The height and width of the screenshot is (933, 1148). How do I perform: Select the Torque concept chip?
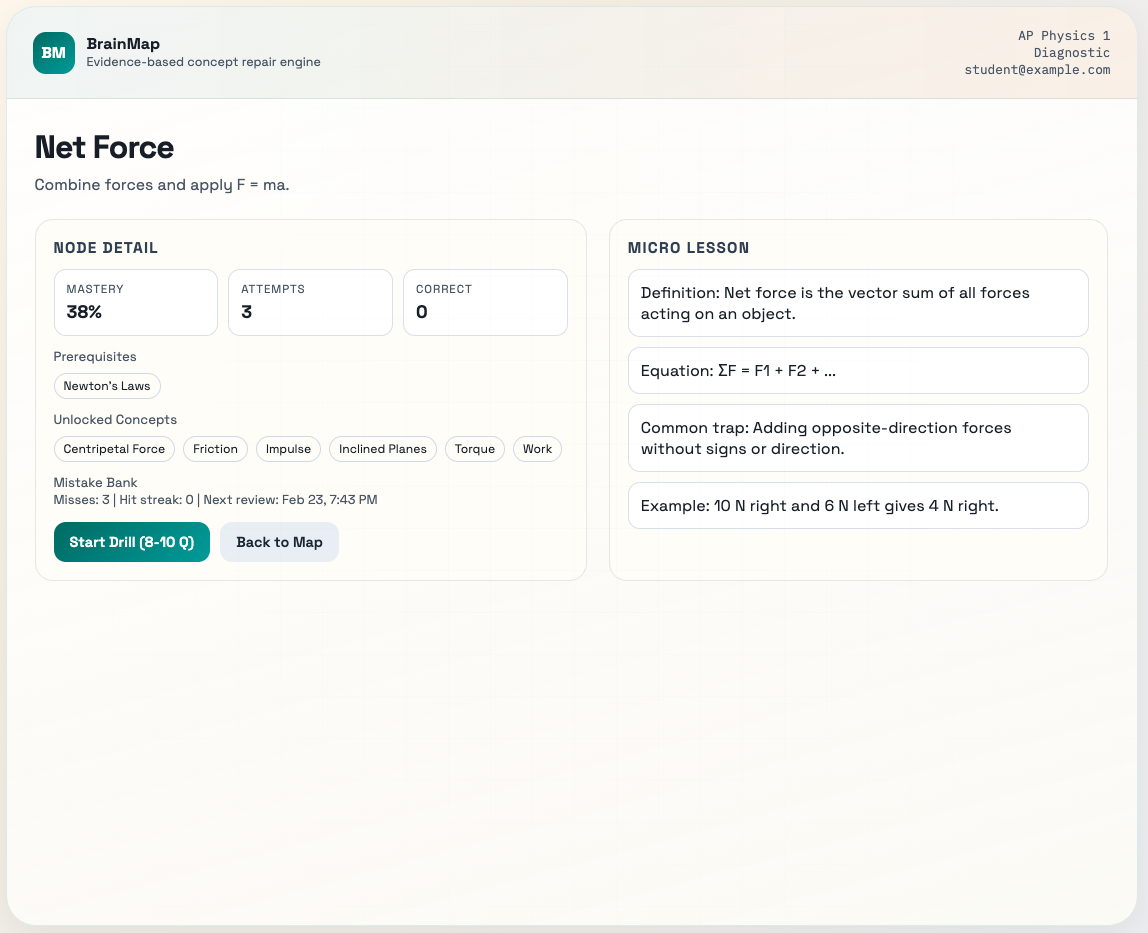click(x=474, y=449)
